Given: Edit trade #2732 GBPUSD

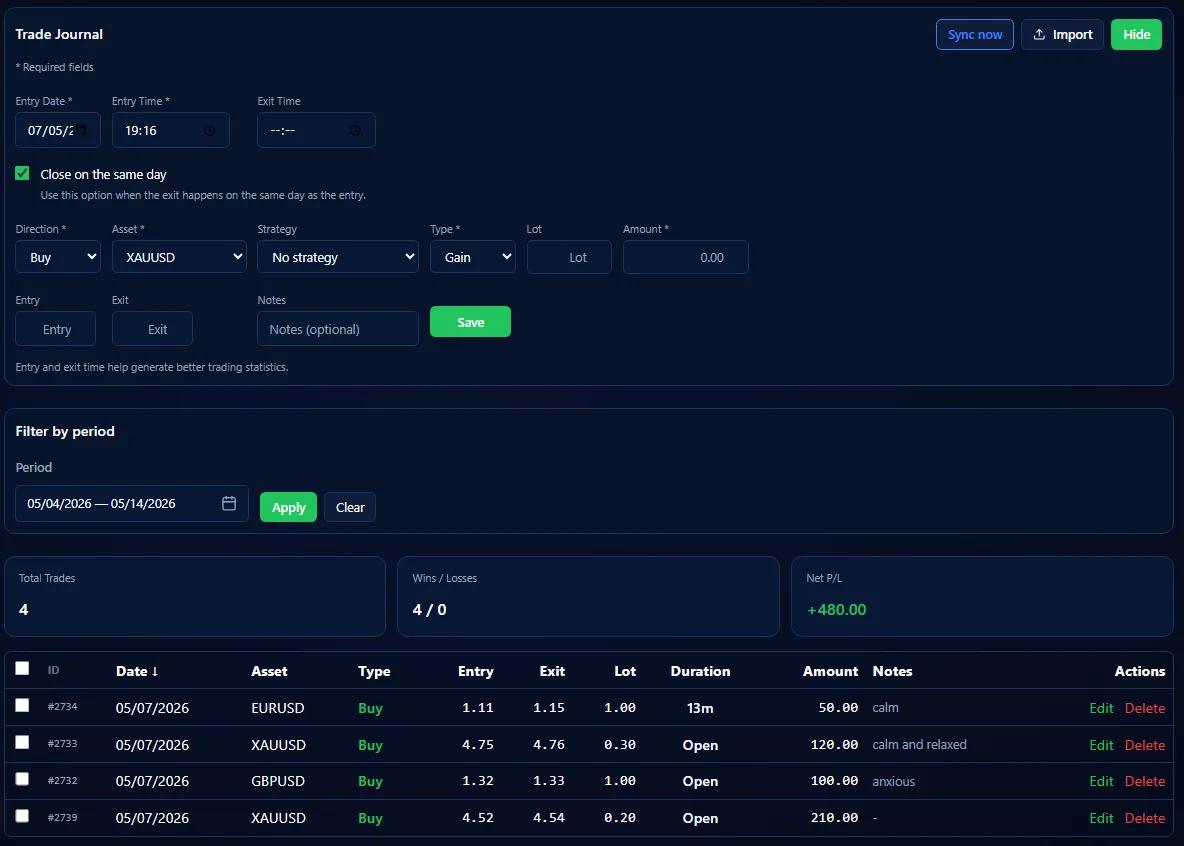Looking at the screenshot, I should (x=1101, y=781).
